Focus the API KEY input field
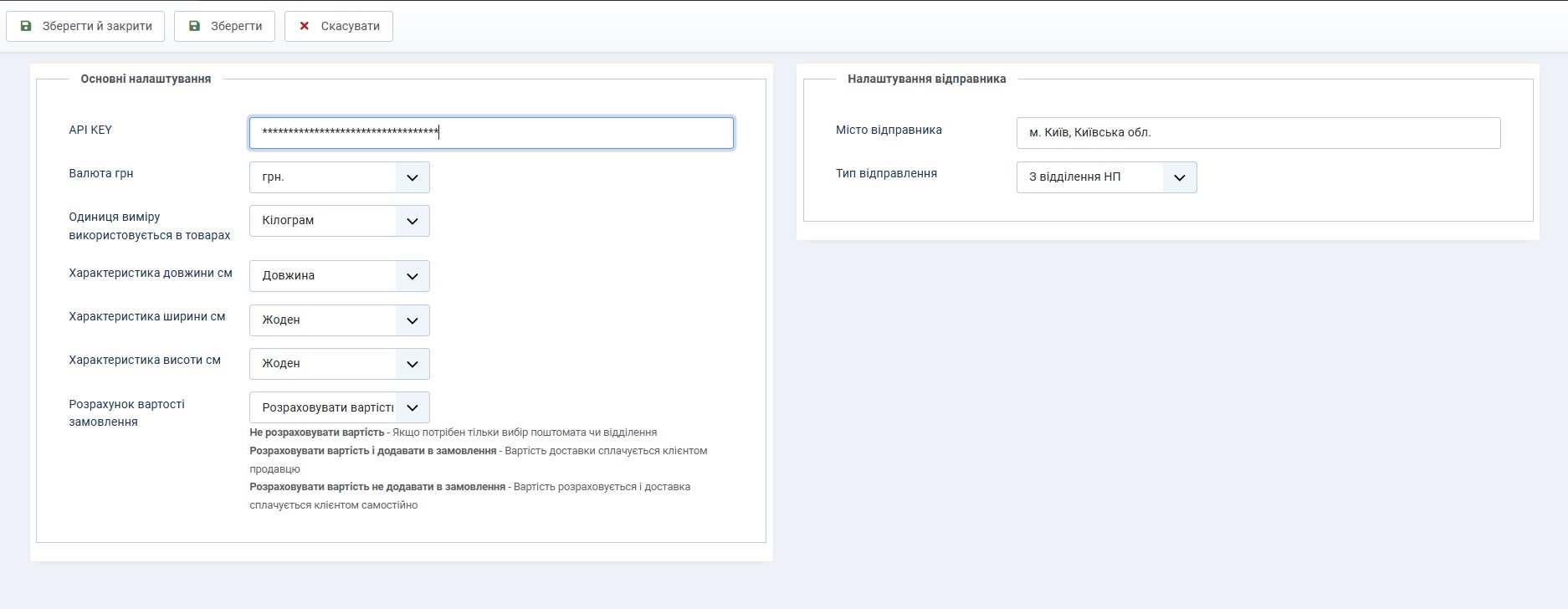Screen dimensions: 1568x609 pos(491,133)
